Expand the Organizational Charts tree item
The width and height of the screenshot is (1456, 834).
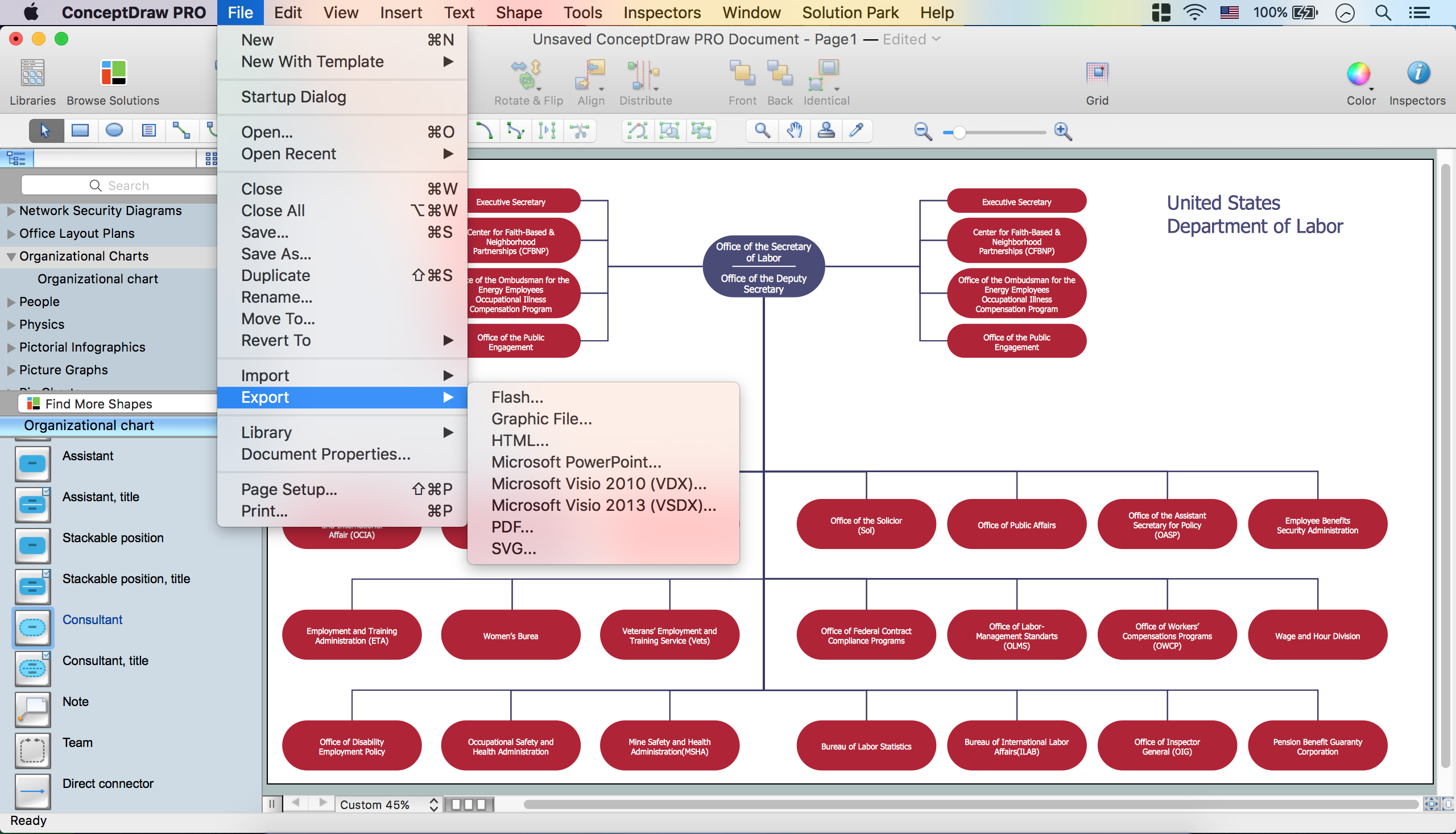[x=10, y=255]
